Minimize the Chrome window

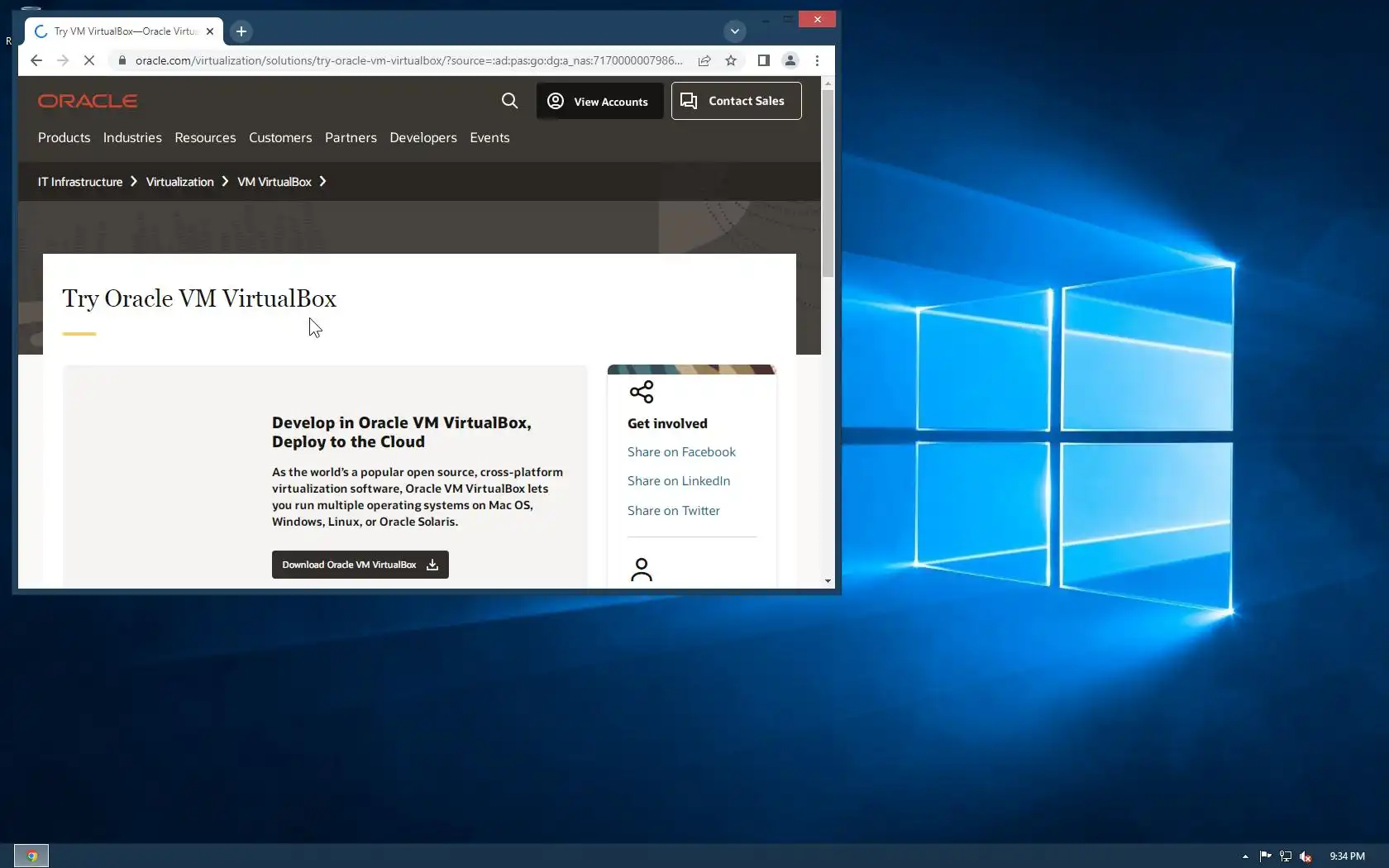click(x=766, y=19)
